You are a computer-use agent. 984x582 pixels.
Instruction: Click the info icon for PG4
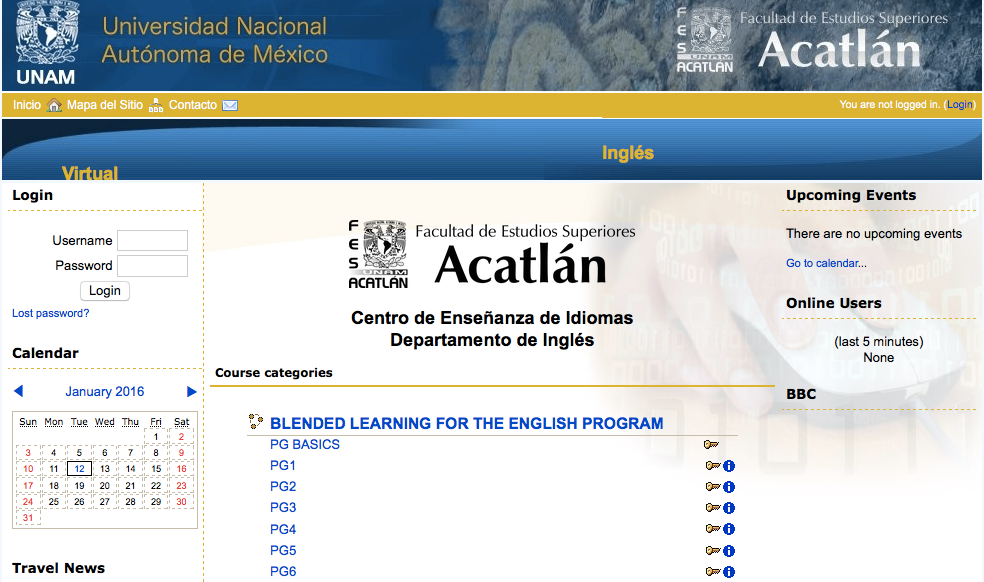click(x=729, y=529)
